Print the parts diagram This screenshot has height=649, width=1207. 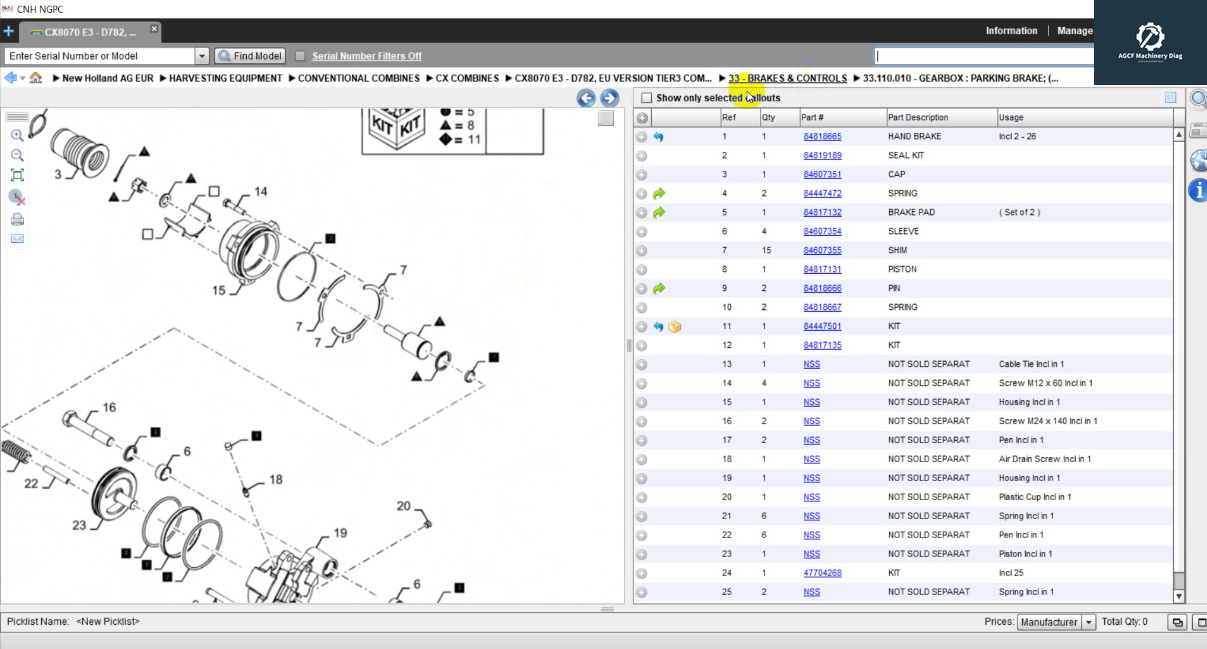pos(17,219)
